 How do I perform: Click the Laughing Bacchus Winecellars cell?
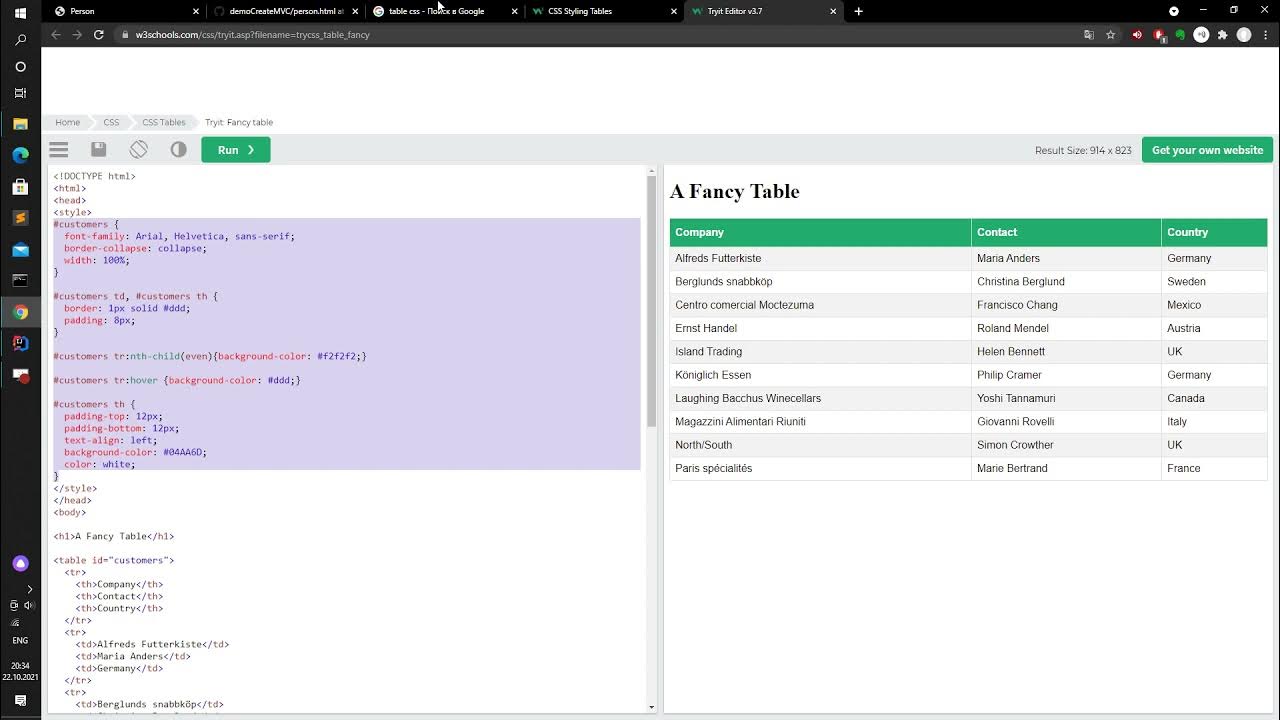tap(820, 398)
